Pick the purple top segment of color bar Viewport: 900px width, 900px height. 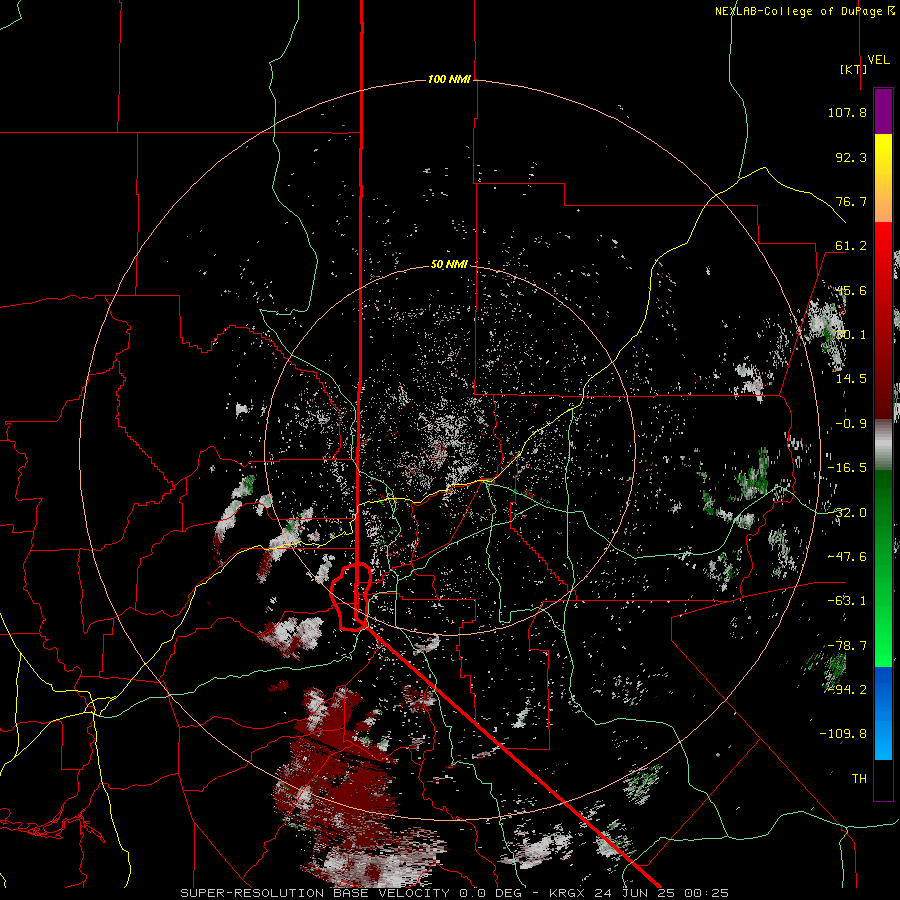(x=883, y=111)
